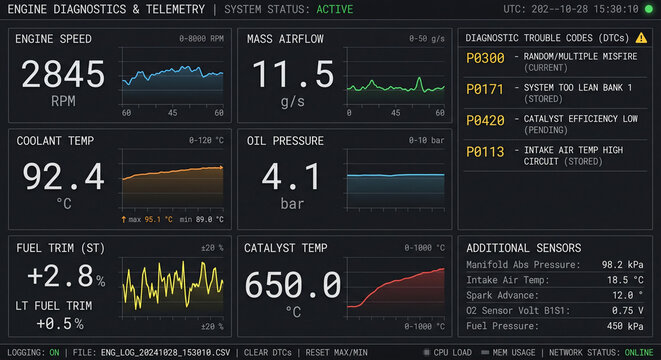Click 450 kPa fuel pressure value
661x360 pixels.
point(625,326)
